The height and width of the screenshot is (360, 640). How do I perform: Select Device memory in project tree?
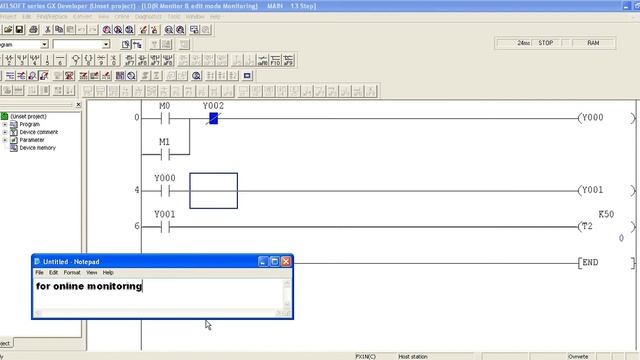pyautogui.click(x=38, y=148)
